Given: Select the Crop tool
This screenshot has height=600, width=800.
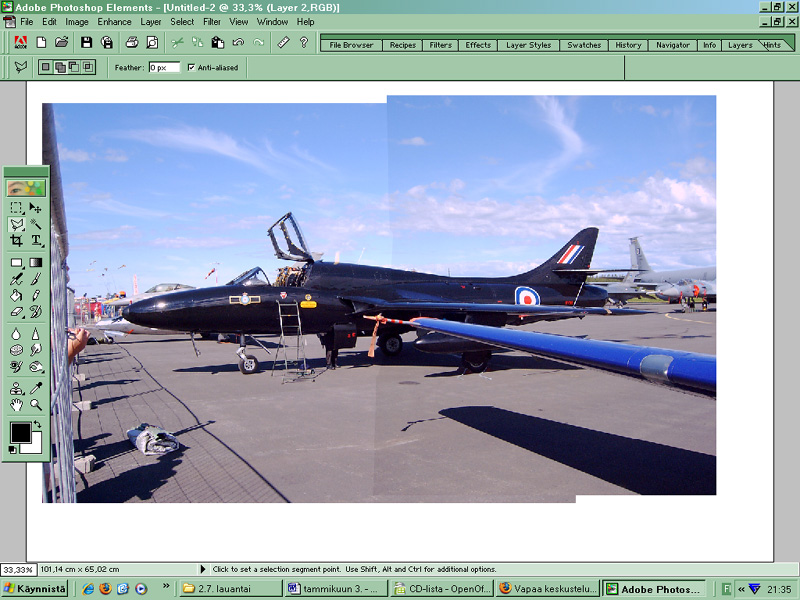Looking at the screenshot, I should (x=16, y=240).
